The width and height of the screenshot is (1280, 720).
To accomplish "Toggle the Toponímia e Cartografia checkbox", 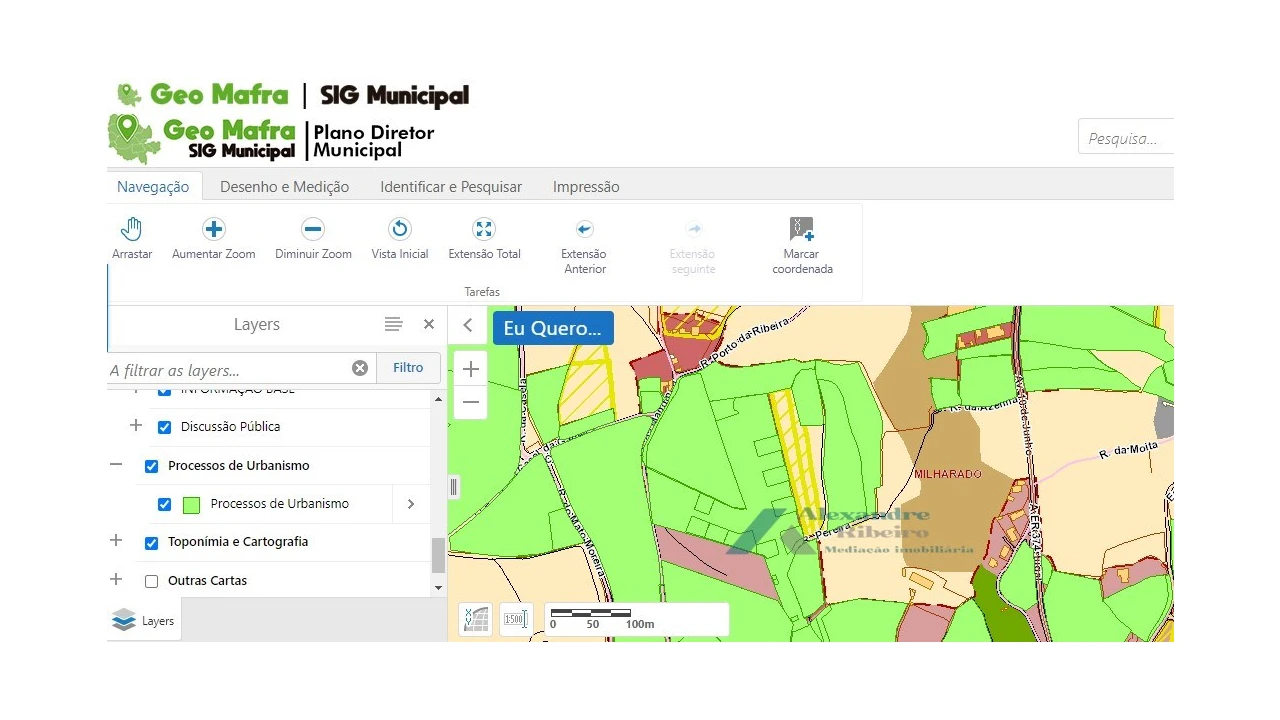I will (x=152, y=543).
